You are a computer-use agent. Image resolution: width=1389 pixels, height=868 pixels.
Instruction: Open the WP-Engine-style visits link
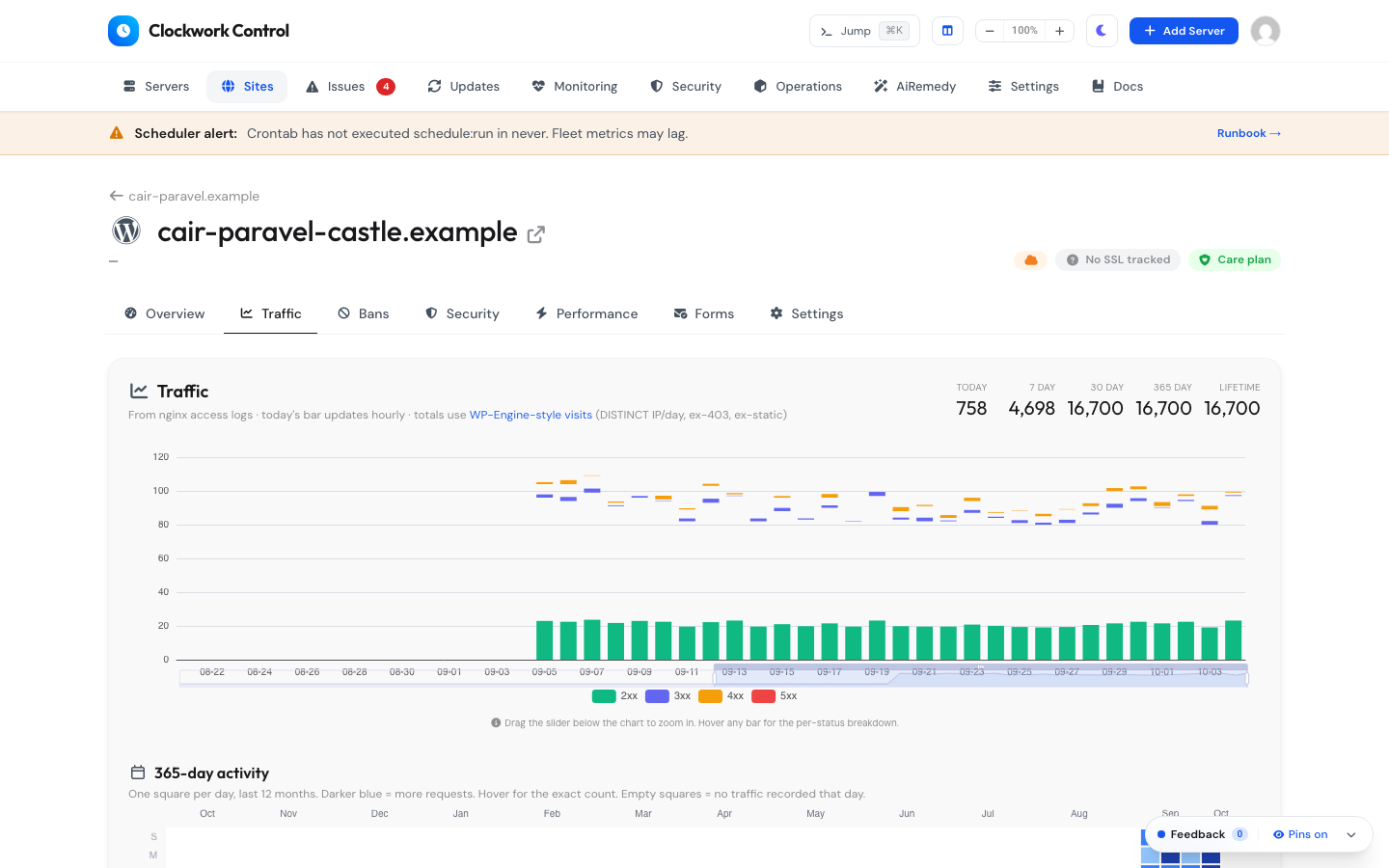[531, 415]
